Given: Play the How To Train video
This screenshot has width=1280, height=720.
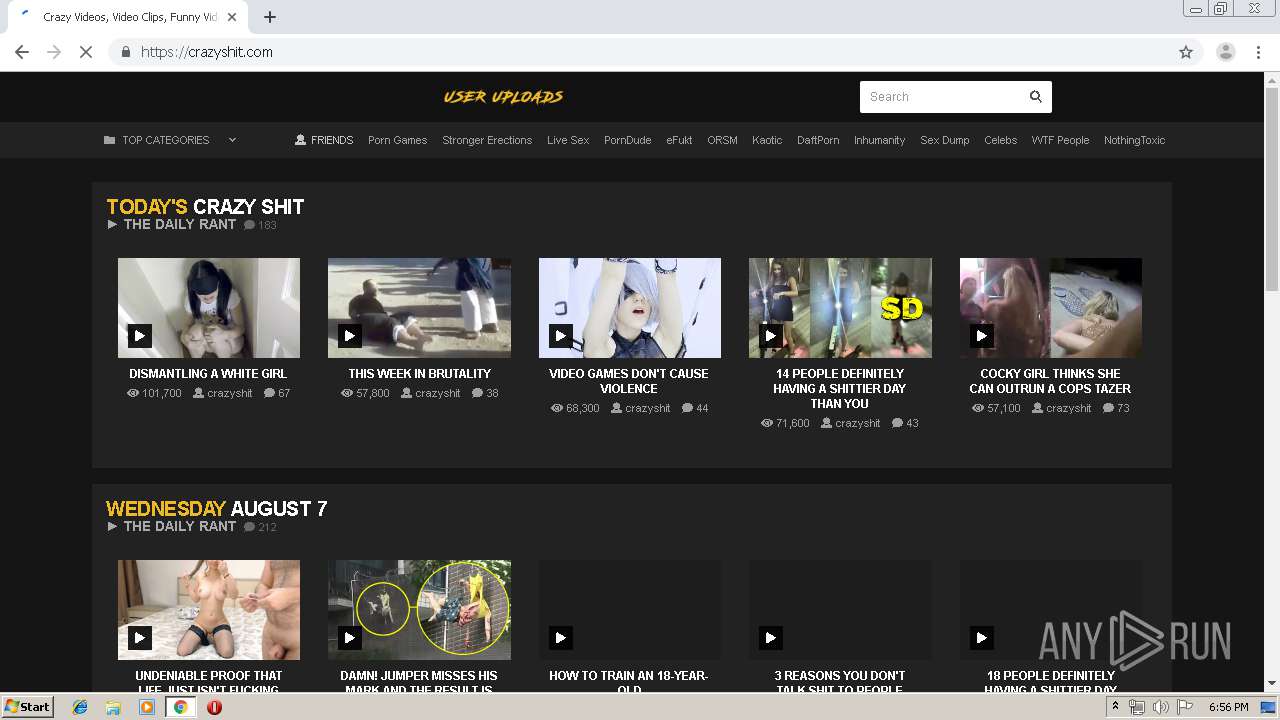Looking at the screenshot, I should [x=560, y=638].
